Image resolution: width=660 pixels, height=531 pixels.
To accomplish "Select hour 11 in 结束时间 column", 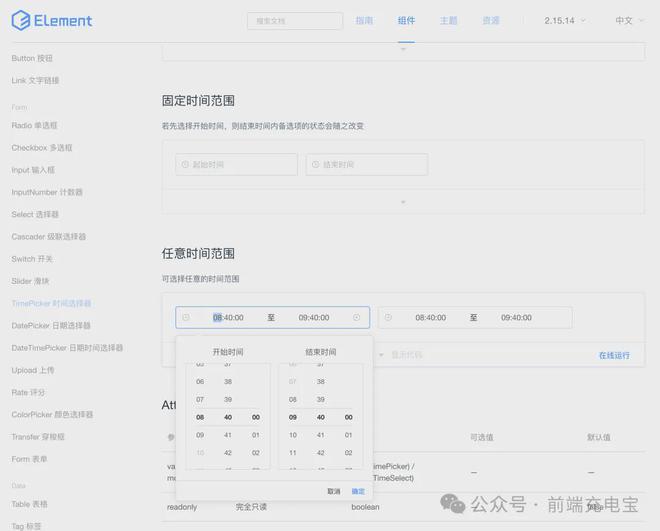I will click(x=293, y=453).
